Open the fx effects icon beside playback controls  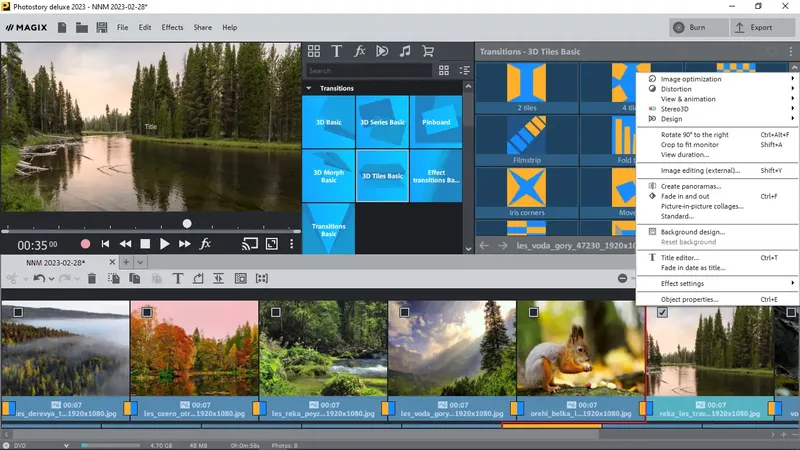pyautogui.click(x=205, y=244)
